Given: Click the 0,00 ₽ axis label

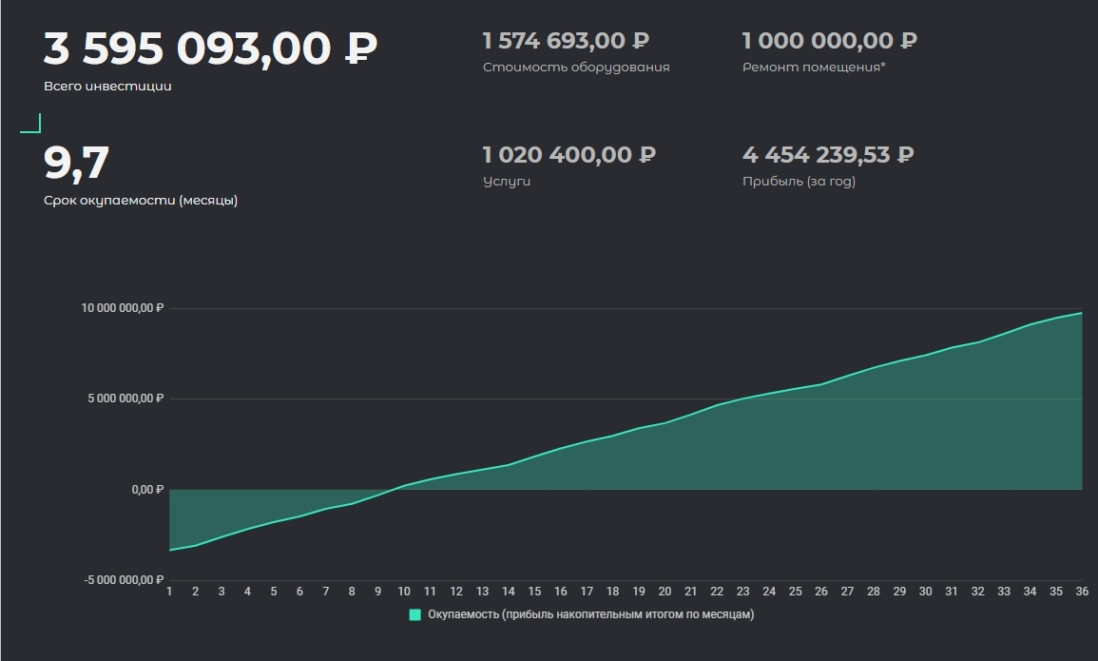Looking at the screenshot, I should [146, 490].
